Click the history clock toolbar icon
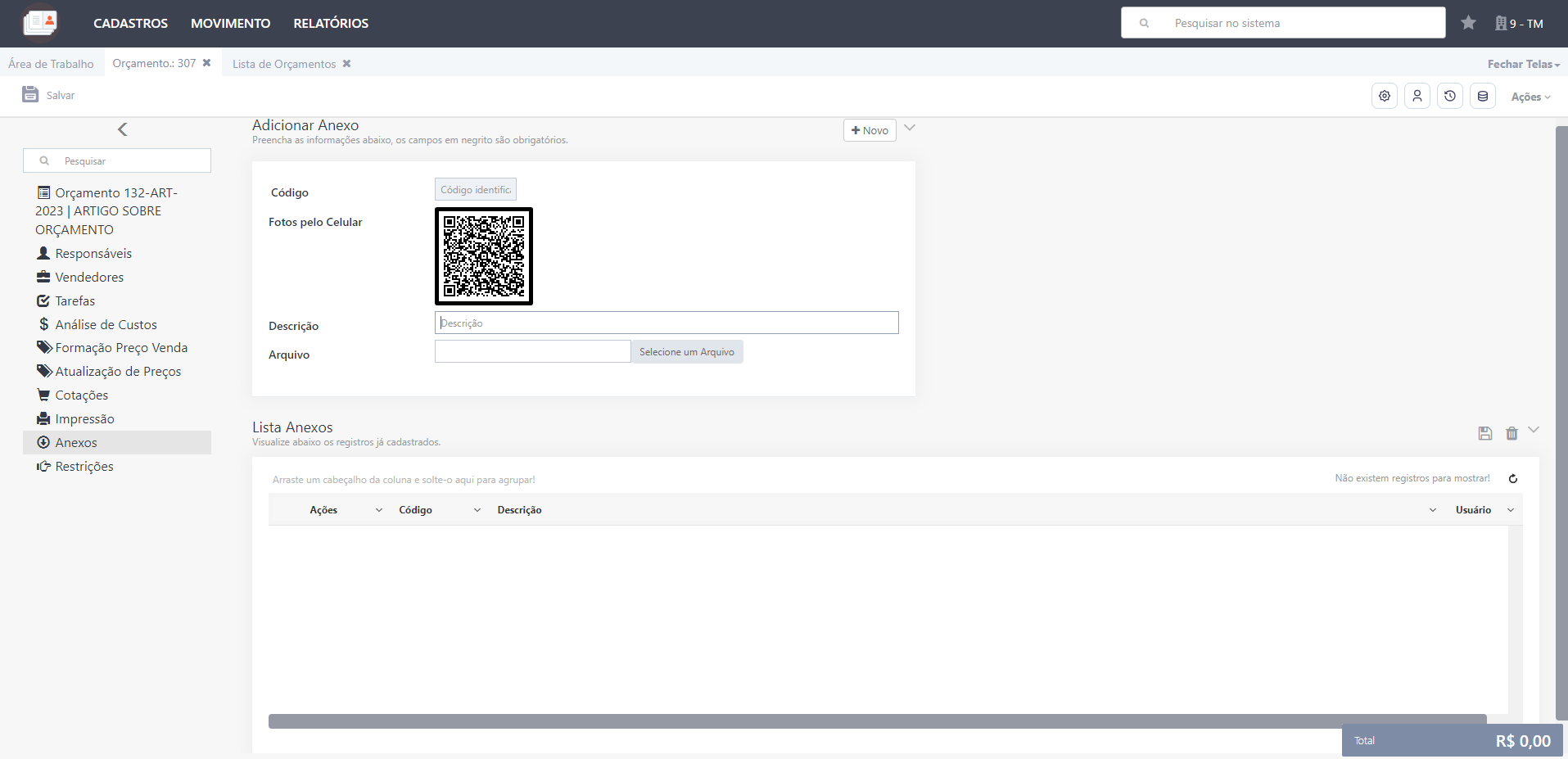The image size is (1568, 759). pyautogui.click(x=1450, y=96)
